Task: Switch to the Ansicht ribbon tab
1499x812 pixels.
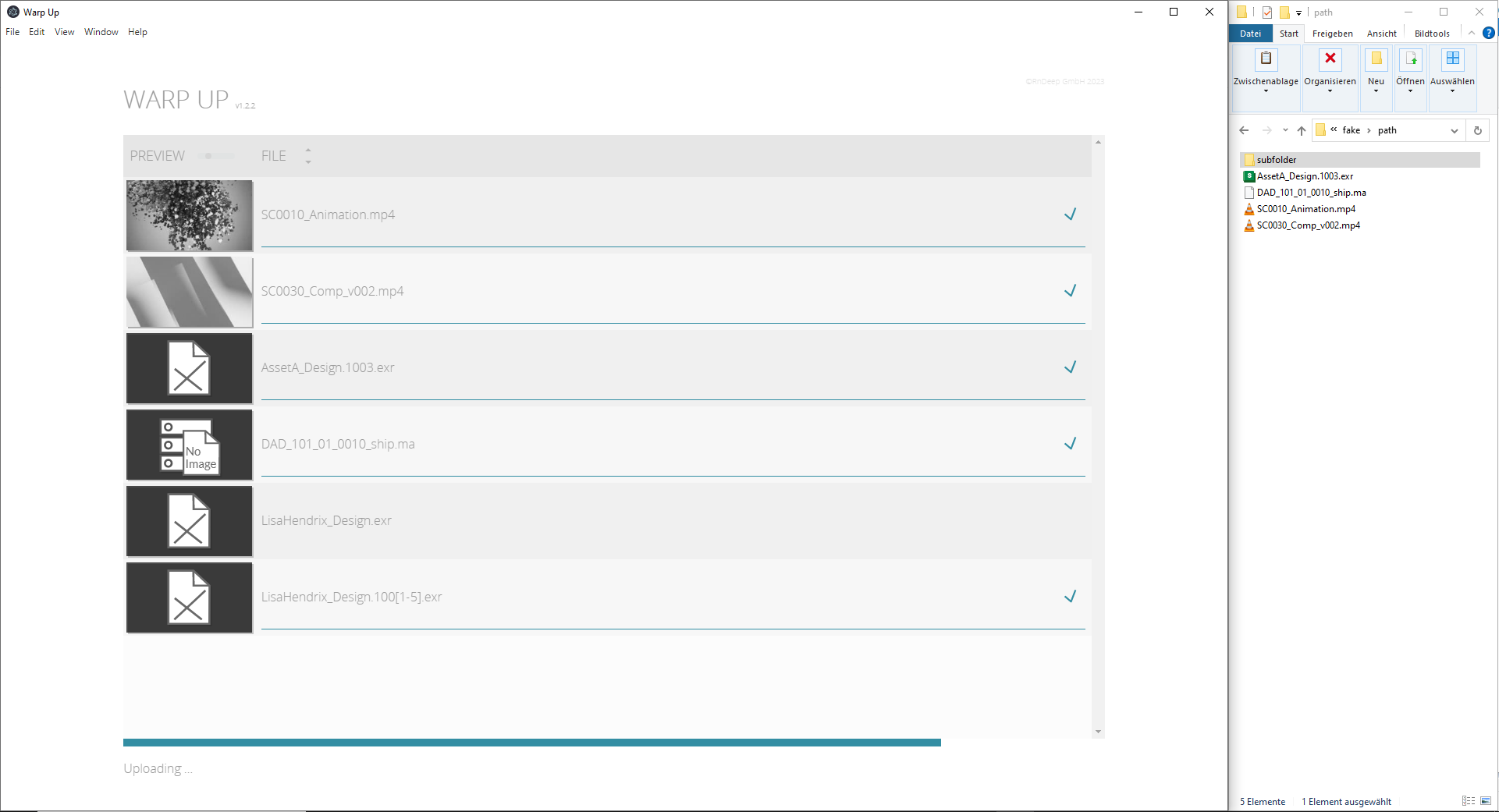Action: coord(1381,34)
